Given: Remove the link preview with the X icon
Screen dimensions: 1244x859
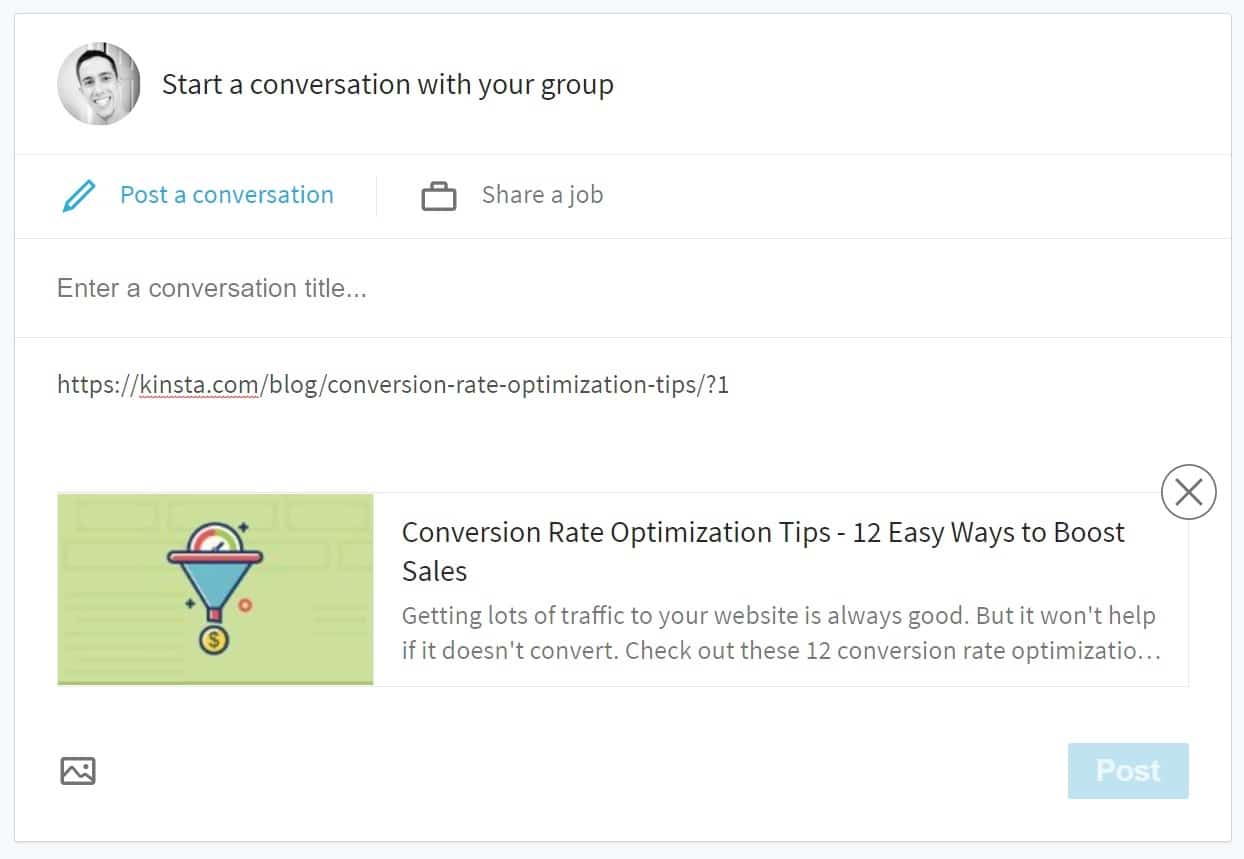Looking at the screenshot, I should (x=1188, y=492).
